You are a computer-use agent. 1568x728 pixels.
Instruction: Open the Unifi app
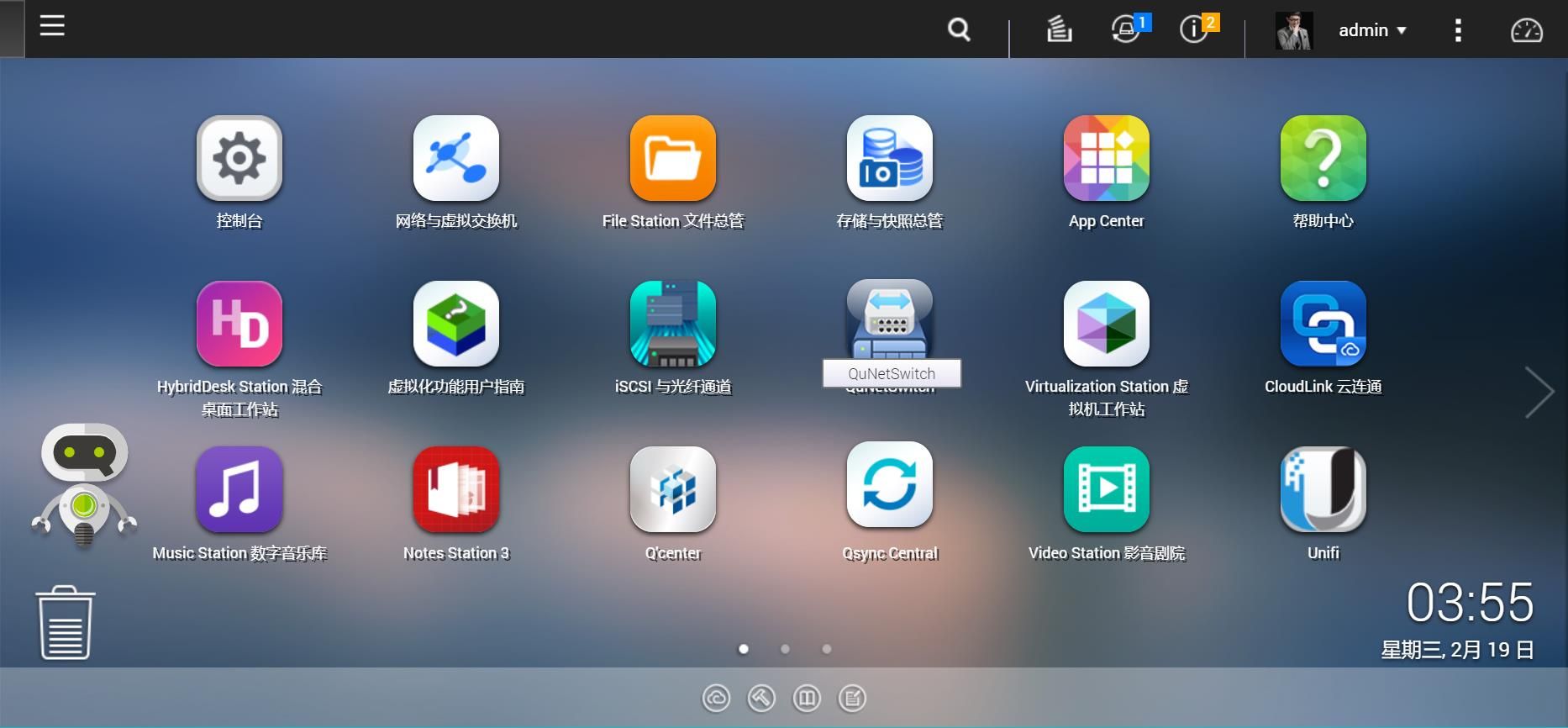point(1323,489)
